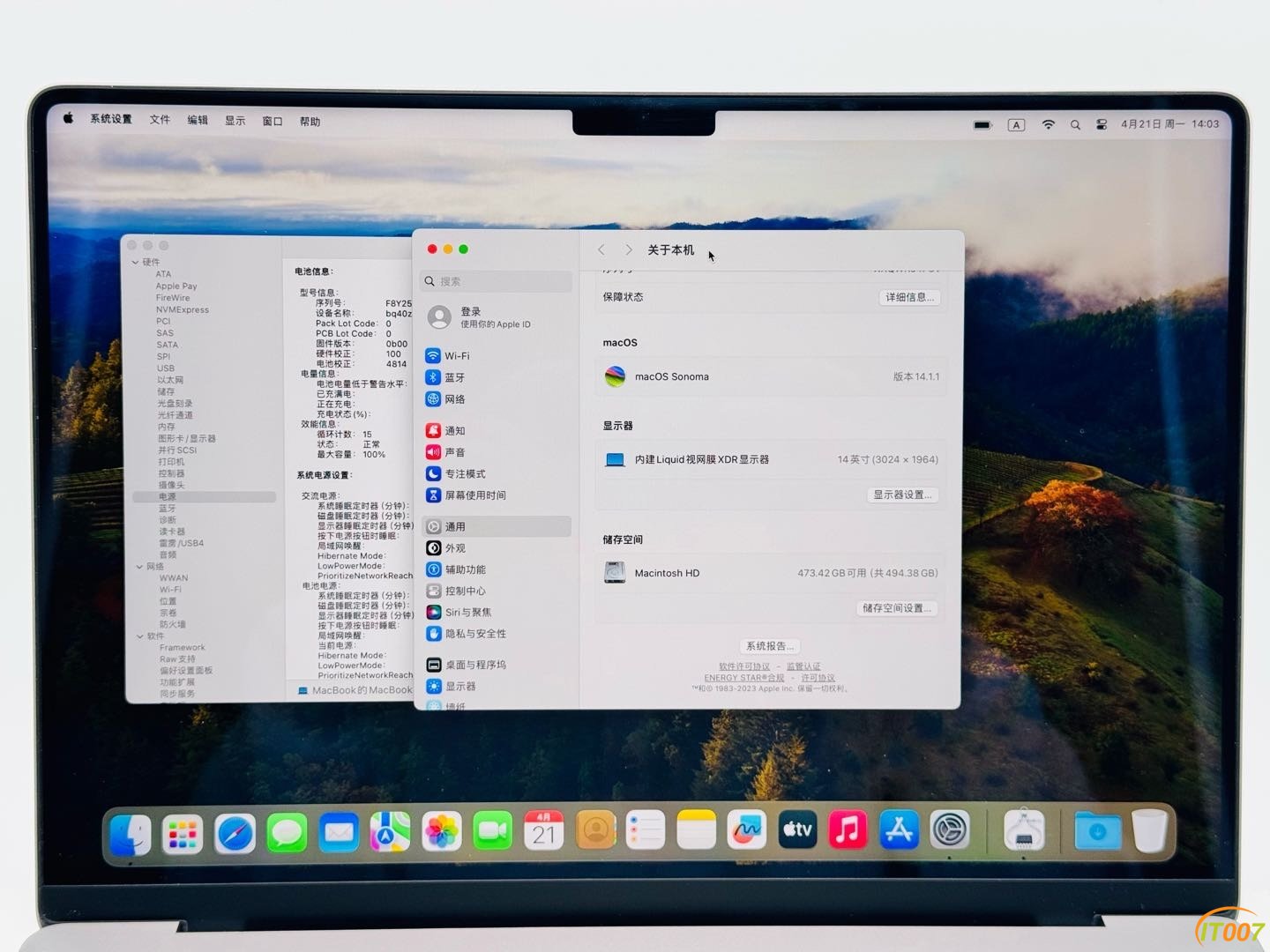Open the 帮助 menu
The width and height of the screenshot is (1270, 952).
[310, 122]
